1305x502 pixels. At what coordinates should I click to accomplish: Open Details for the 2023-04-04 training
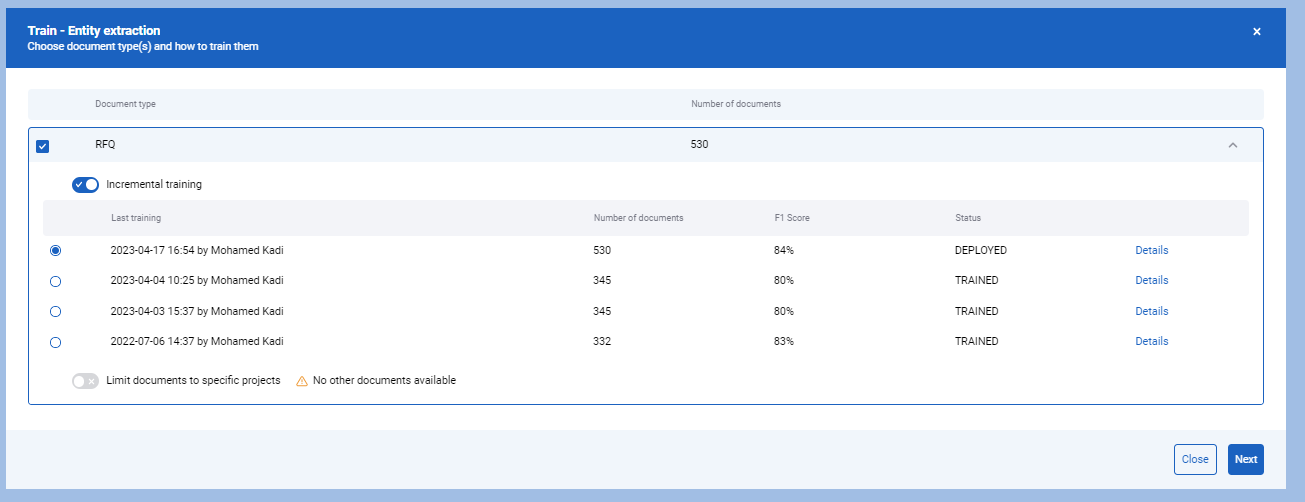click(1151, 280)
